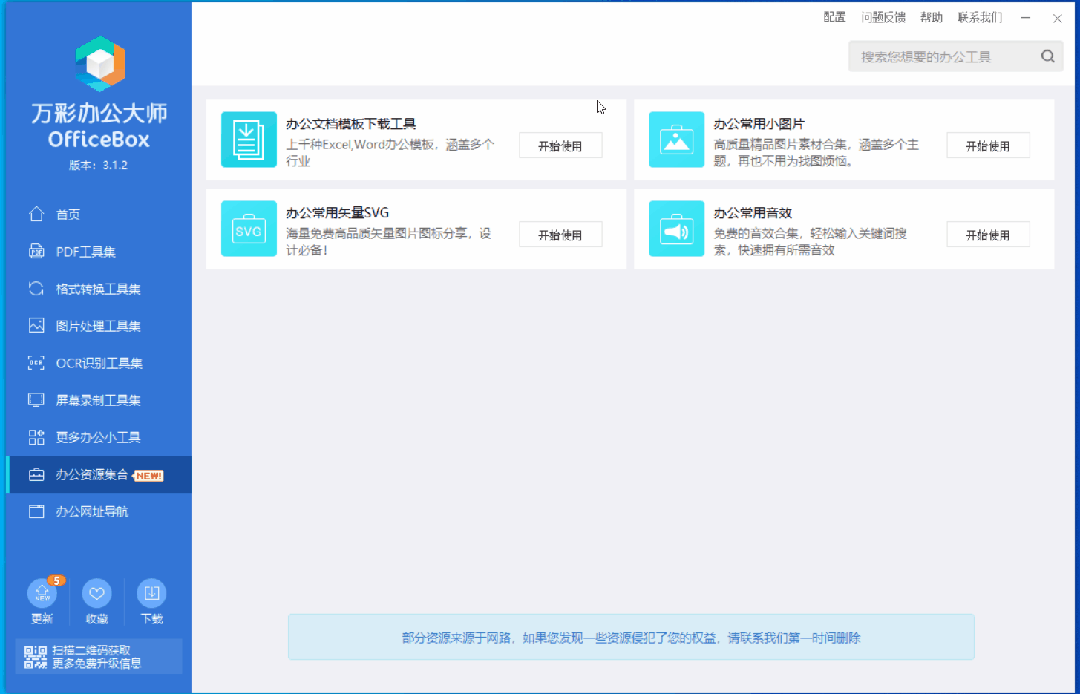Click the orange NEW! badge
Viewport: 1080px width, 694px height.
149,476
